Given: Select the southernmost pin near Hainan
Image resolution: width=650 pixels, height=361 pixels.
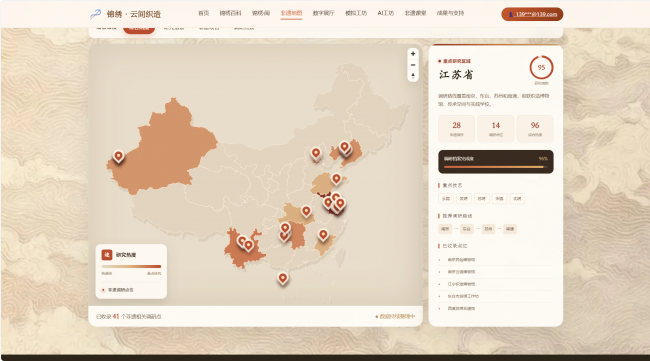Looking at the screenshot, I should pos(283,278).
